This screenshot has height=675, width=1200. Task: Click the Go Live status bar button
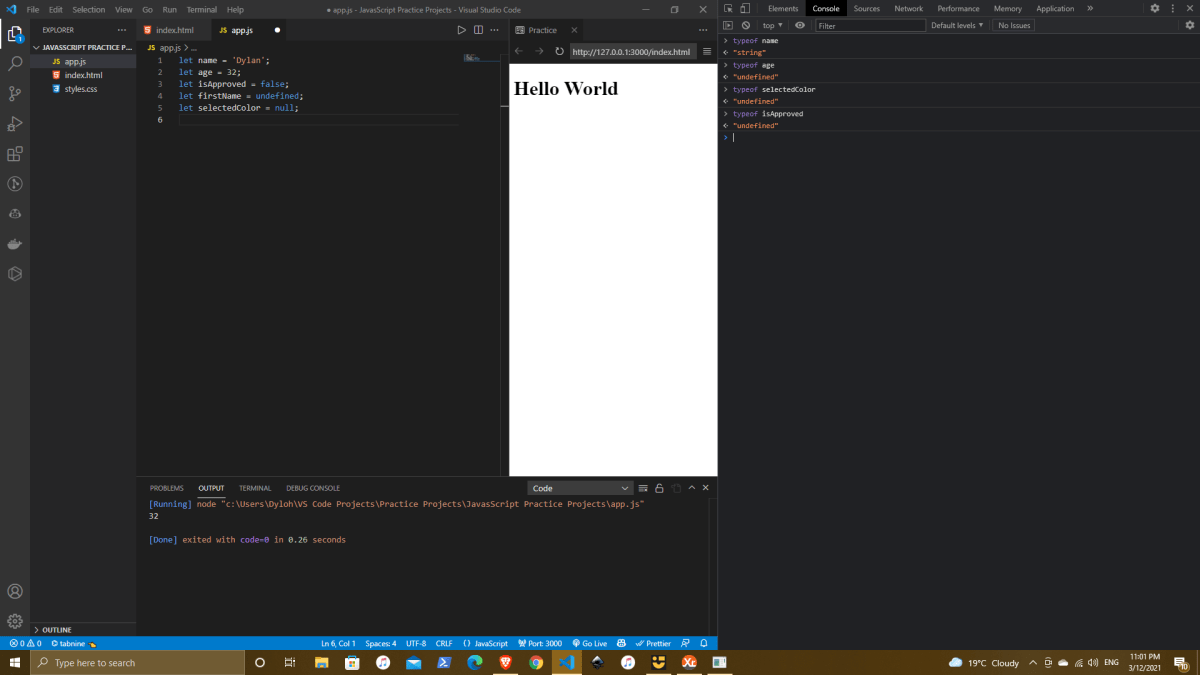[x=590, y=643]
